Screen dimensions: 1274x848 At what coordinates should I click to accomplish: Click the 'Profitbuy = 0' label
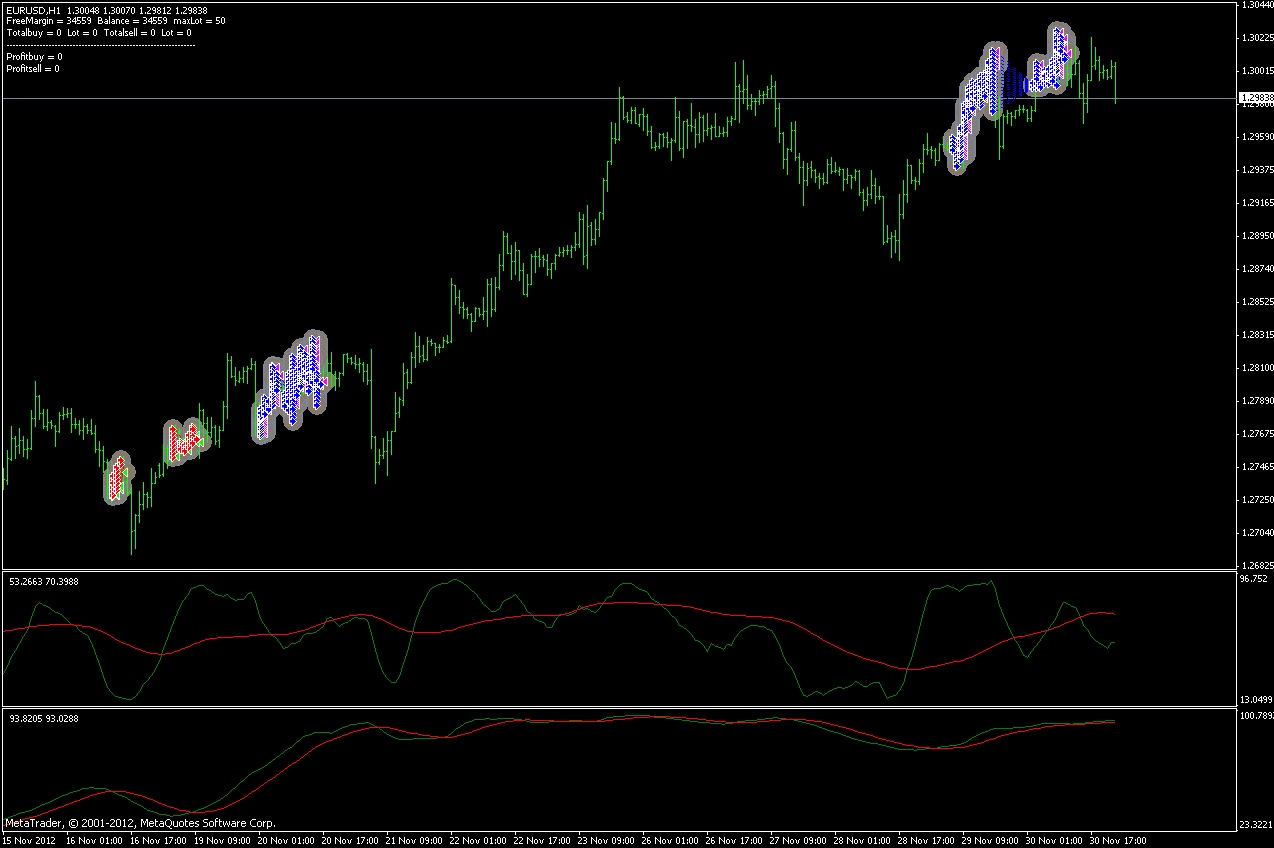(x=34, y=57)
